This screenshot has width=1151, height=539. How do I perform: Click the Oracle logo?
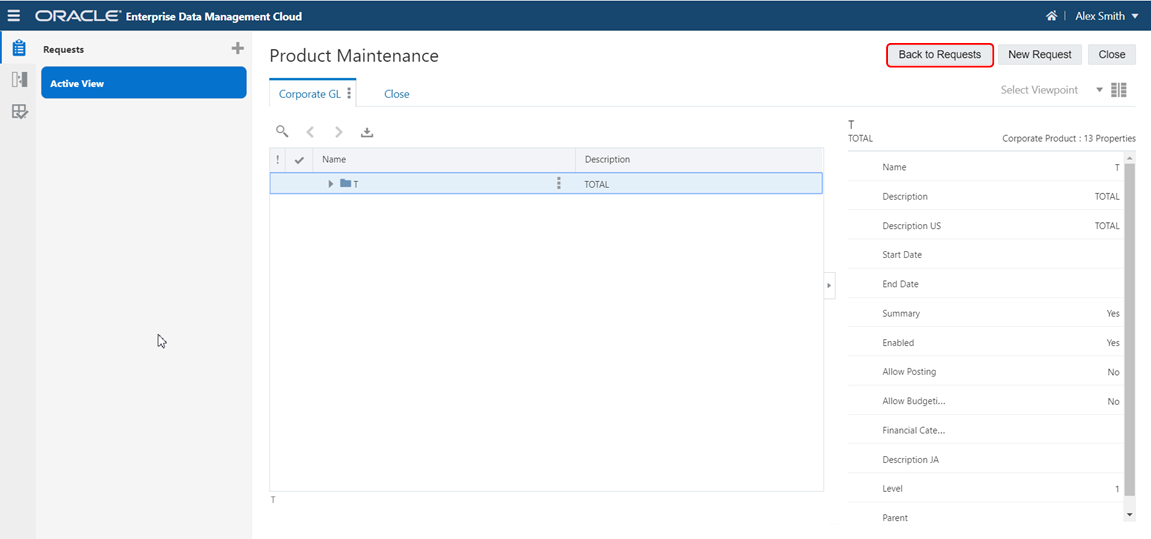78,15
